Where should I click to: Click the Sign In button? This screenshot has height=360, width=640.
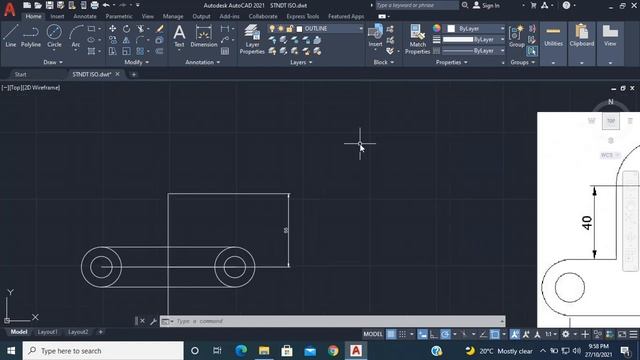(486, 5)
